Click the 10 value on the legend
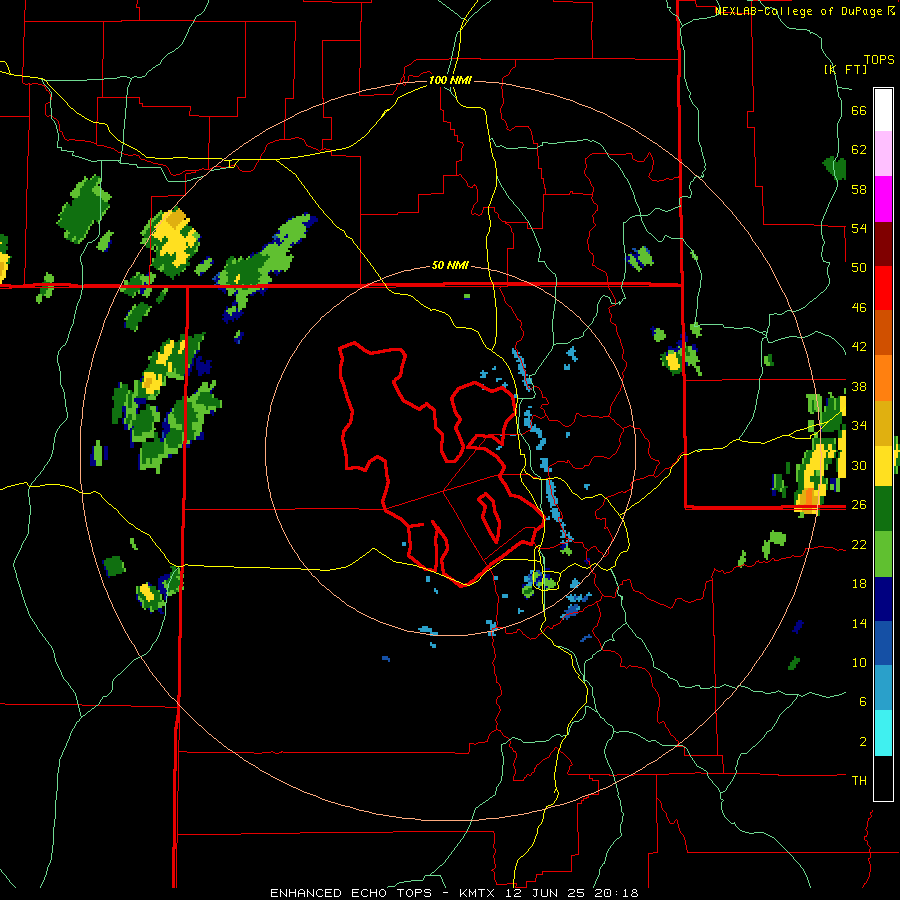The height and width of the screenshot is (900, 900). pos(859,662)
